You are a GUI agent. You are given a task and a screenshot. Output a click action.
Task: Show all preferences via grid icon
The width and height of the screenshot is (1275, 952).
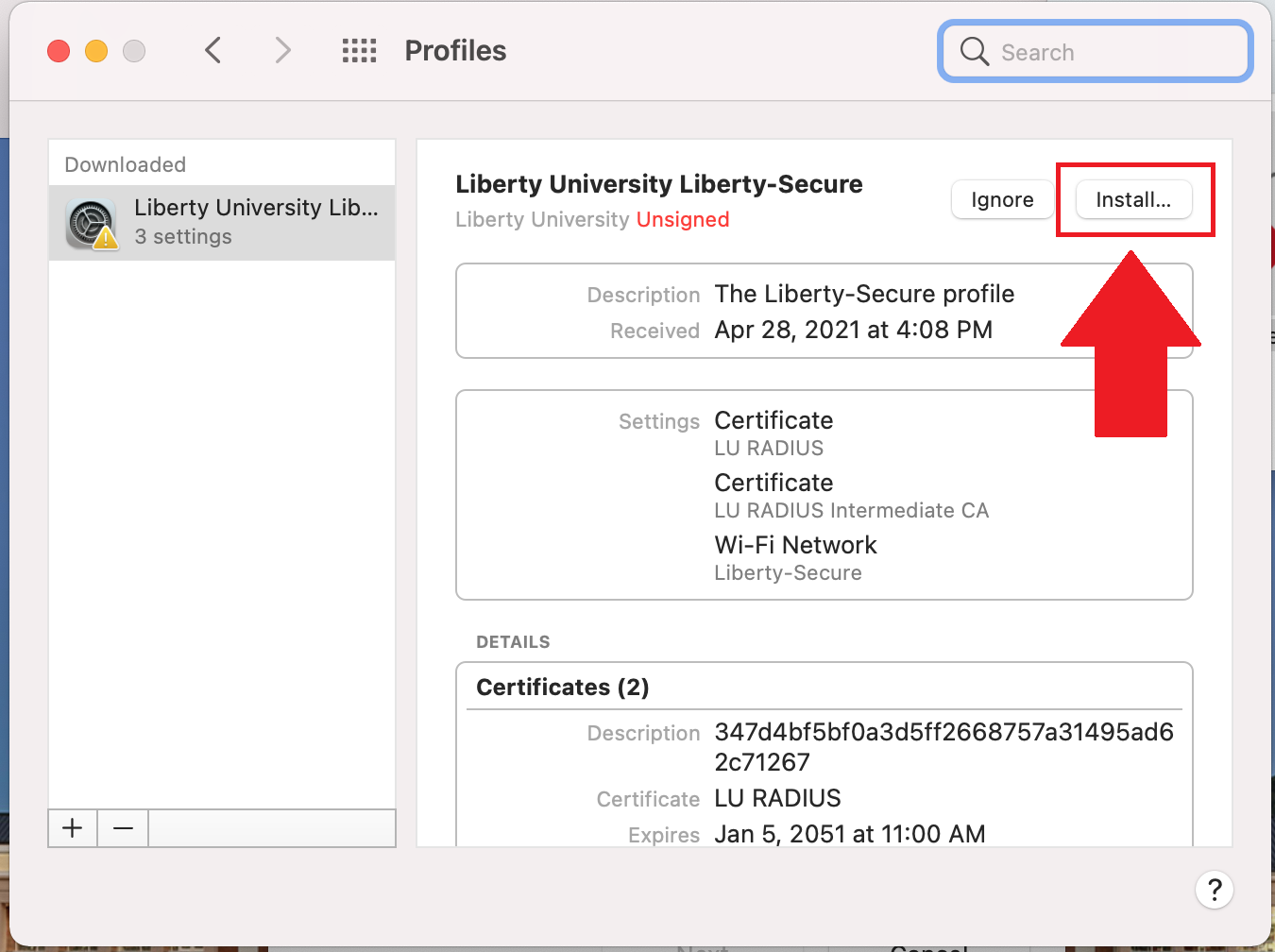coord(359,50)
